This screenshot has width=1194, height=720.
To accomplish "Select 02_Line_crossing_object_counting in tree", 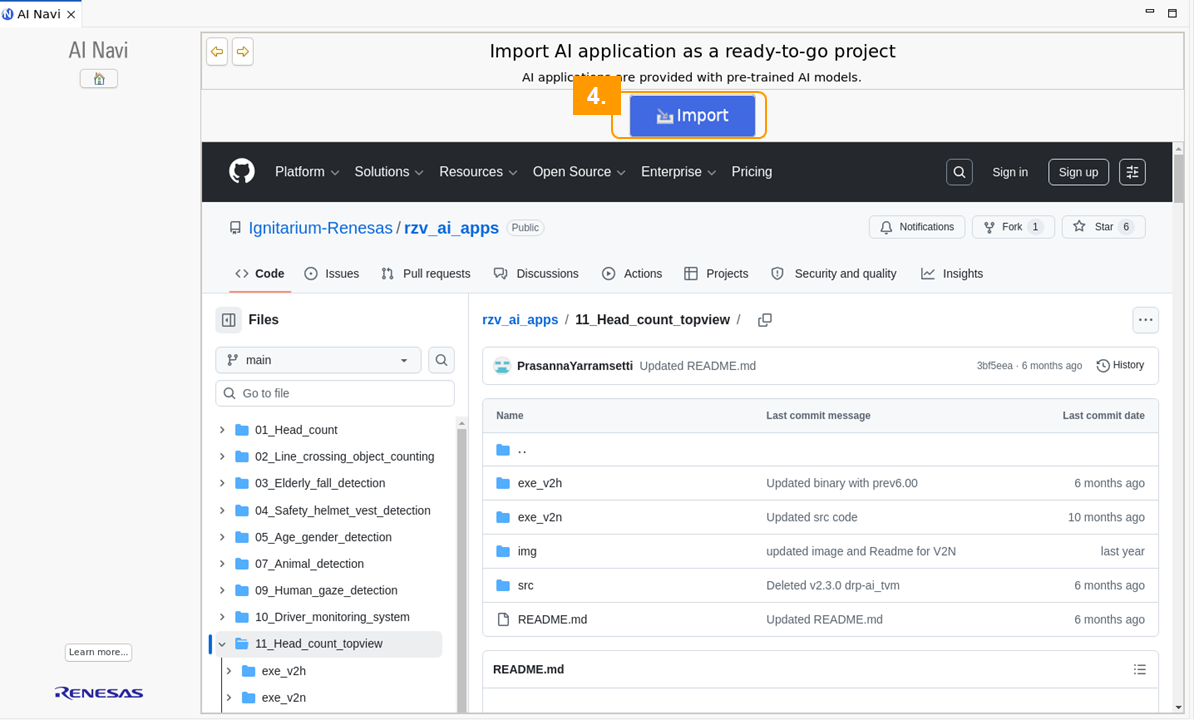I will (344, 457).
